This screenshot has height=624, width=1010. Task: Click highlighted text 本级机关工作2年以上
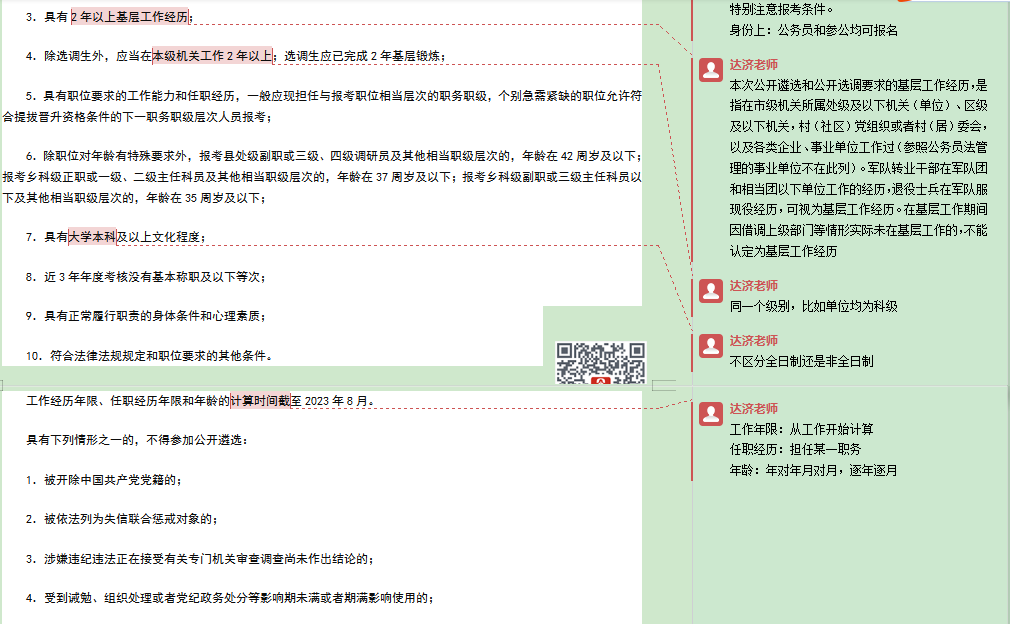tap(212, 56)
